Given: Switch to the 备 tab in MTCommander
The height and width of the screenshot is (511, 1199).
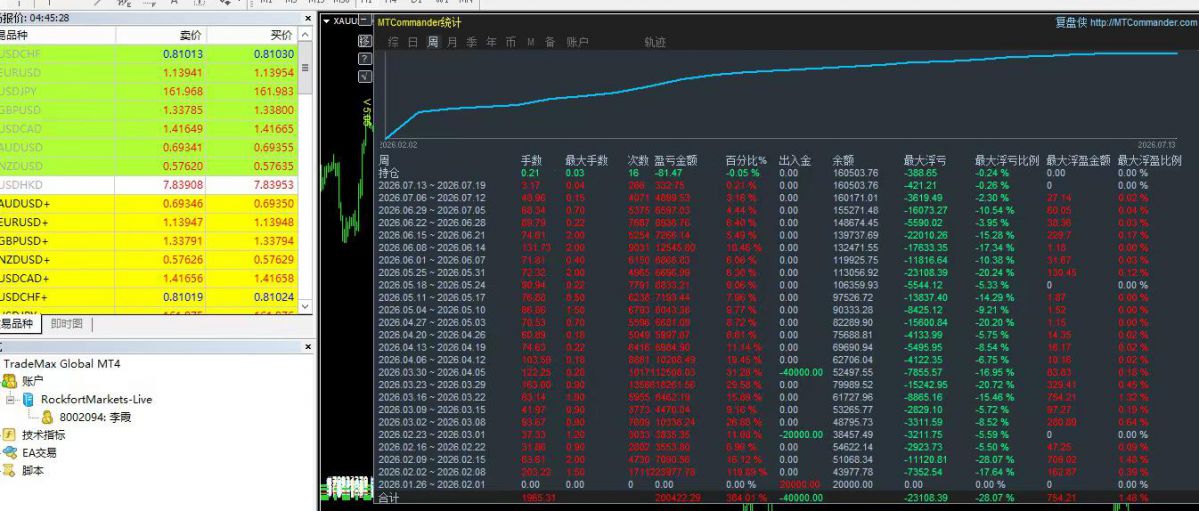Looking at the screenshot, I should coord(550,42).
